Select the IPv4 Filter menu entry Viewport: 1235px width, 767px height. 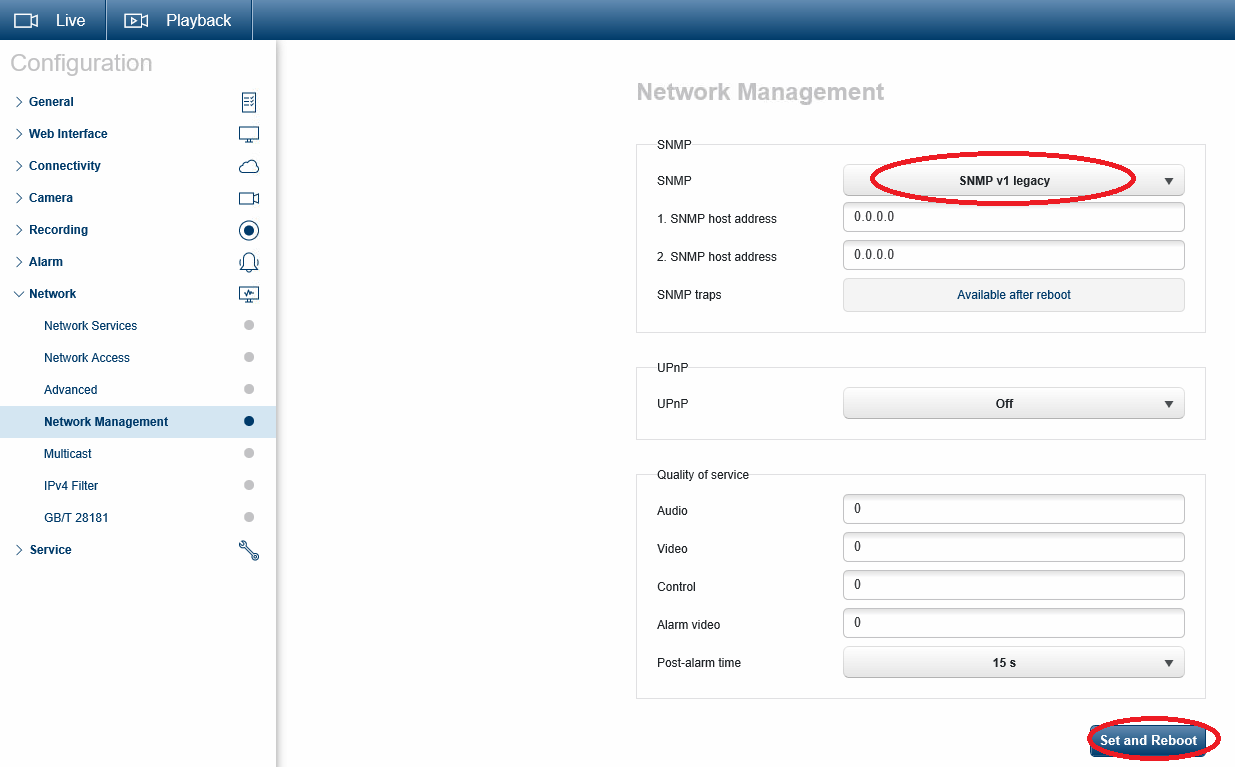(71, 486)
